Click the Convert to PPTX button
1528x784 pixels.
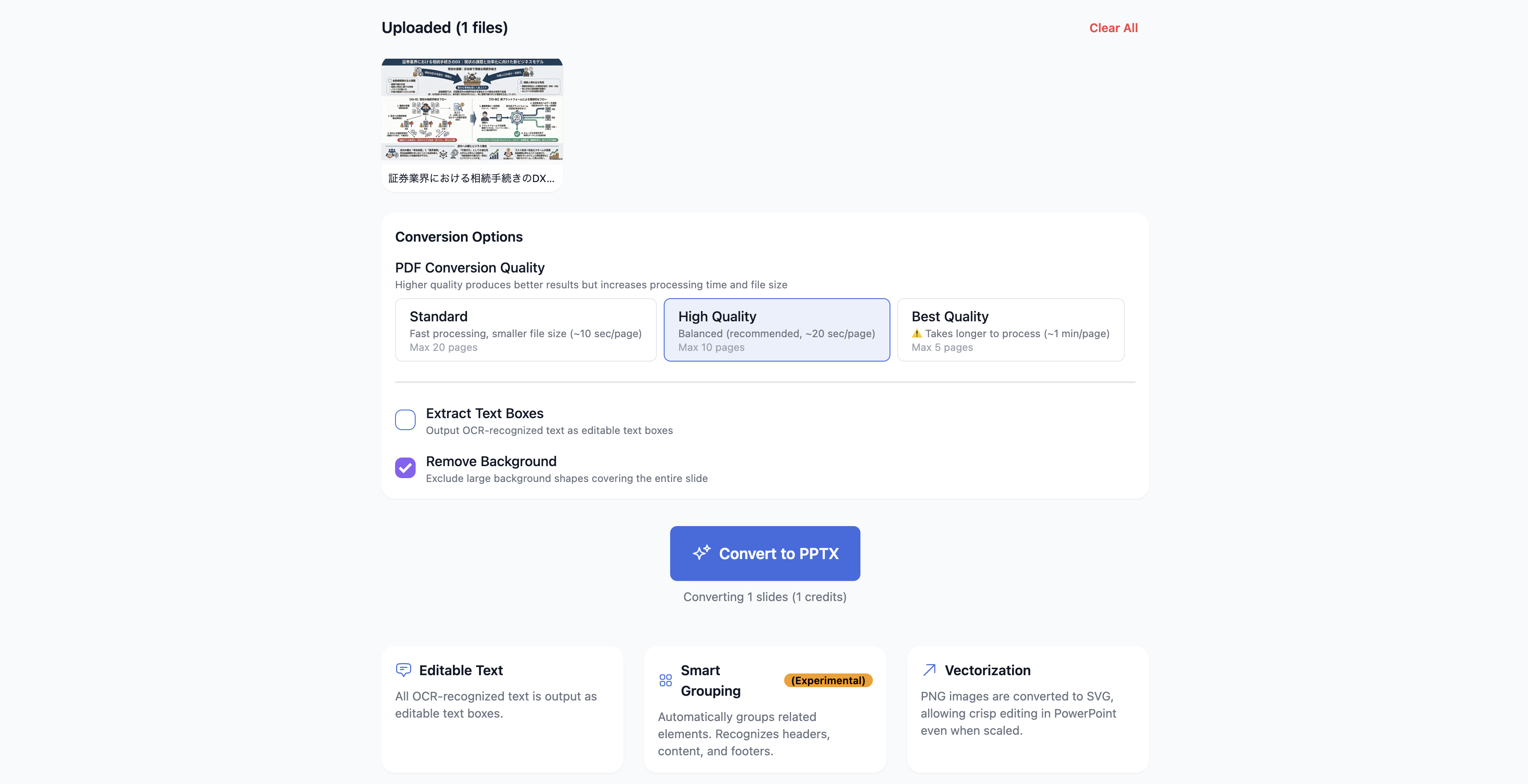click(764, 553)
